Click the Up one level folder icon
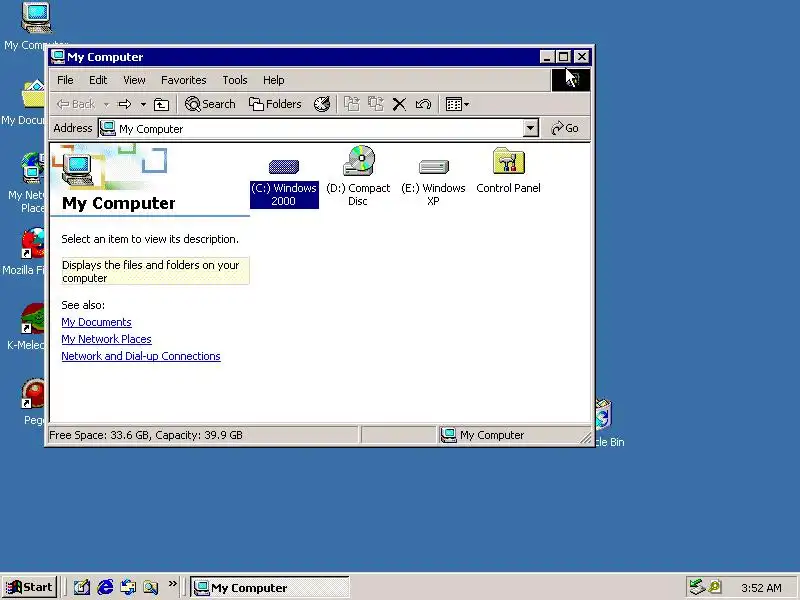This screenshot has height=600, width=800. tap(161, 105)
